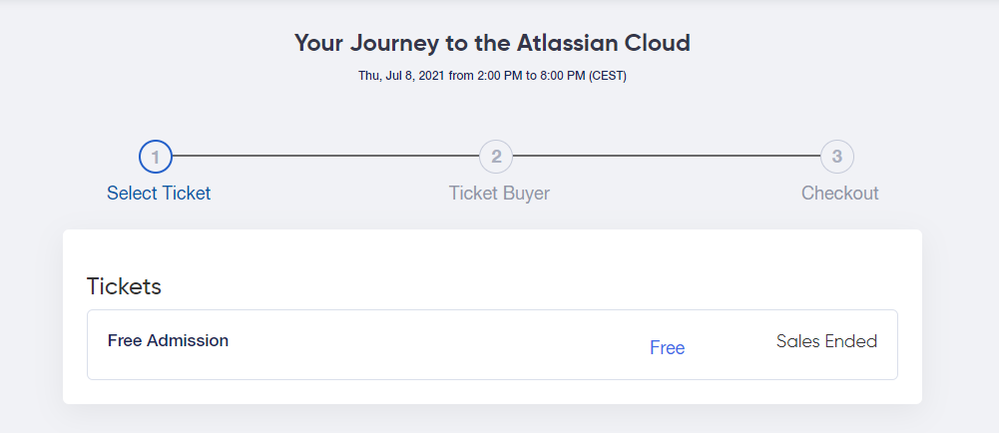Click the word "from" in the event time line
Image resolution: width=999 pixels, height=433 pixels.
tap(461, 76)
